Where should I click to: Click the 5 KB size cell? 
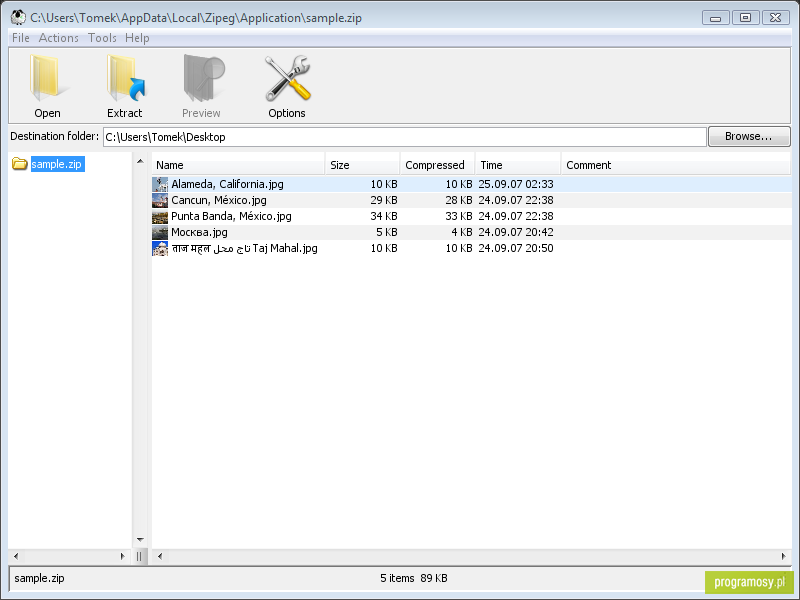[387, 232]
